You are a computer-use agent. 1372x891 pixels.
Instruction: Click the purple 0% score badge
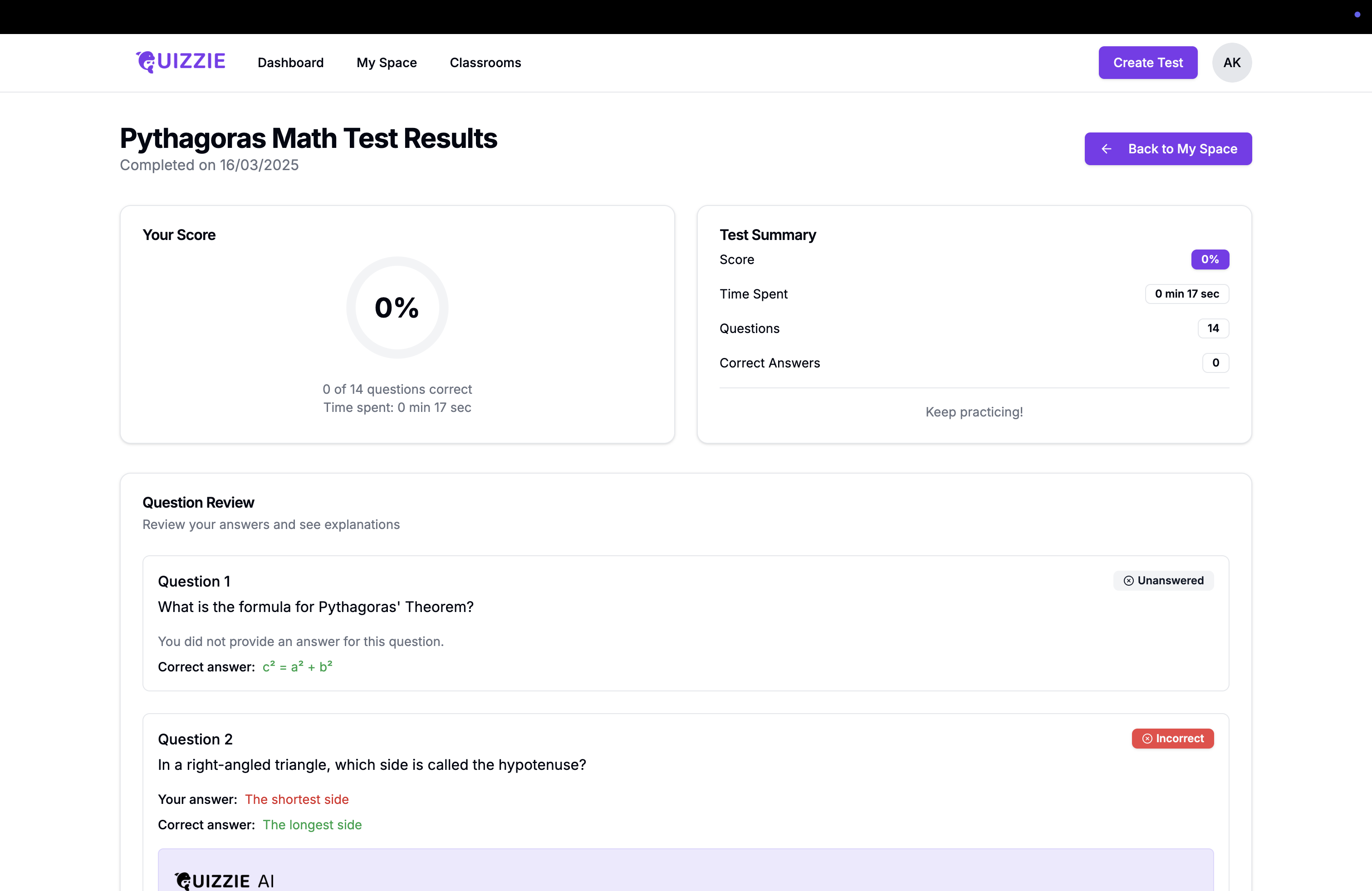pyautogui.click(x=1210, y=259)
